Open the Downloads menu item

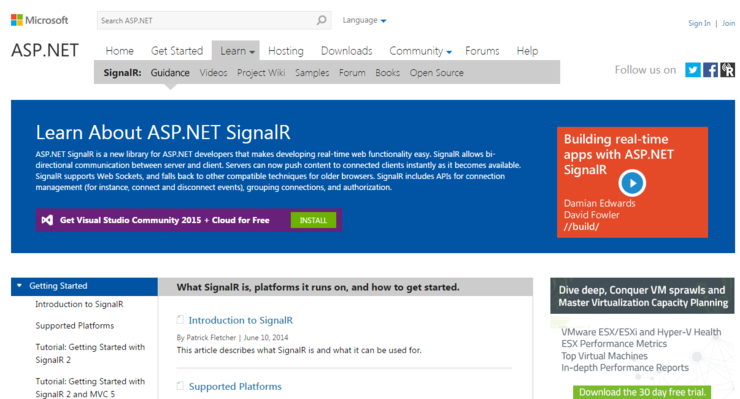pos(346,51)
